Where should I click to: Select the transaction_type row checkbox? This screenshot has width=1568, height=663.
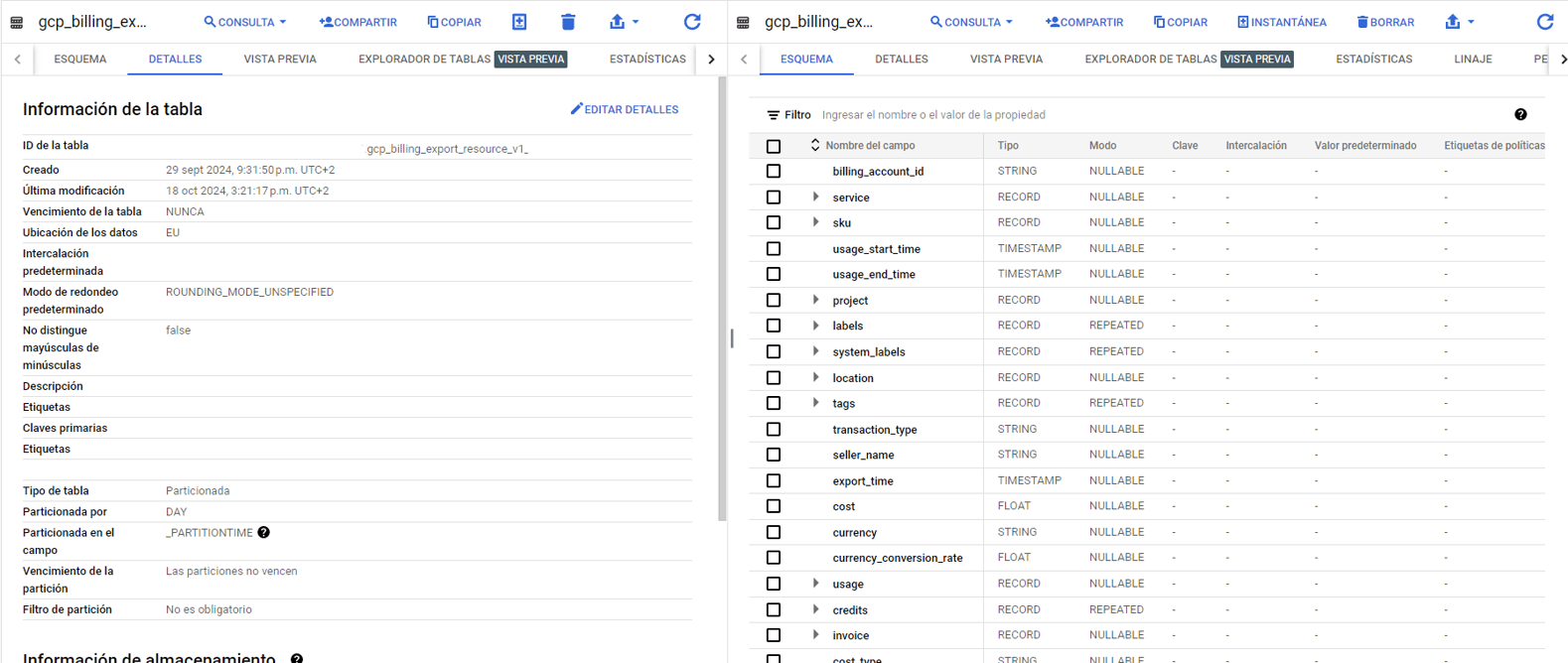tap(774, 430)
